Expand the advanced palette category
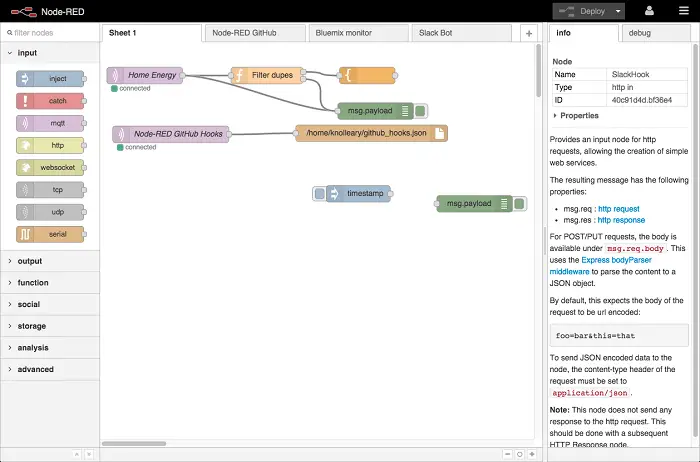 click(50, 369)
